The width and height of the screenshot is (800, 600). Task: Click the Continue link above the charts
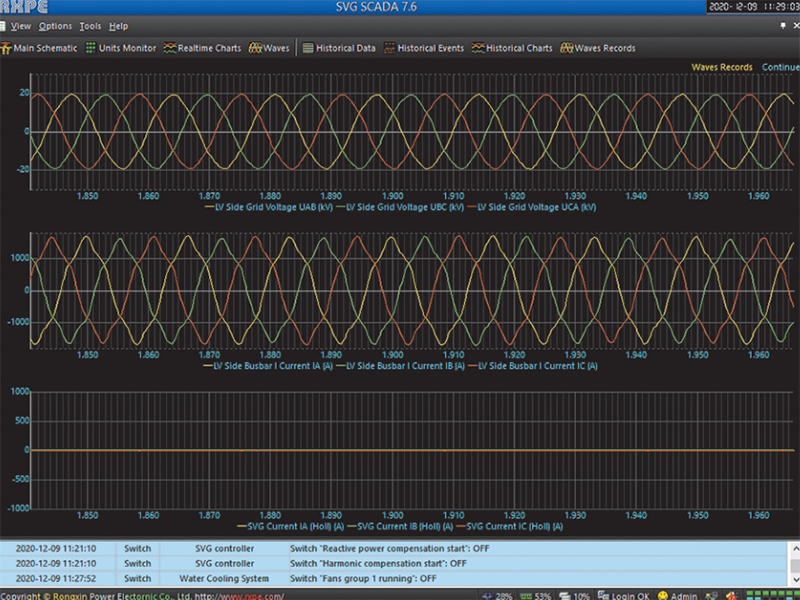(780, 67)
